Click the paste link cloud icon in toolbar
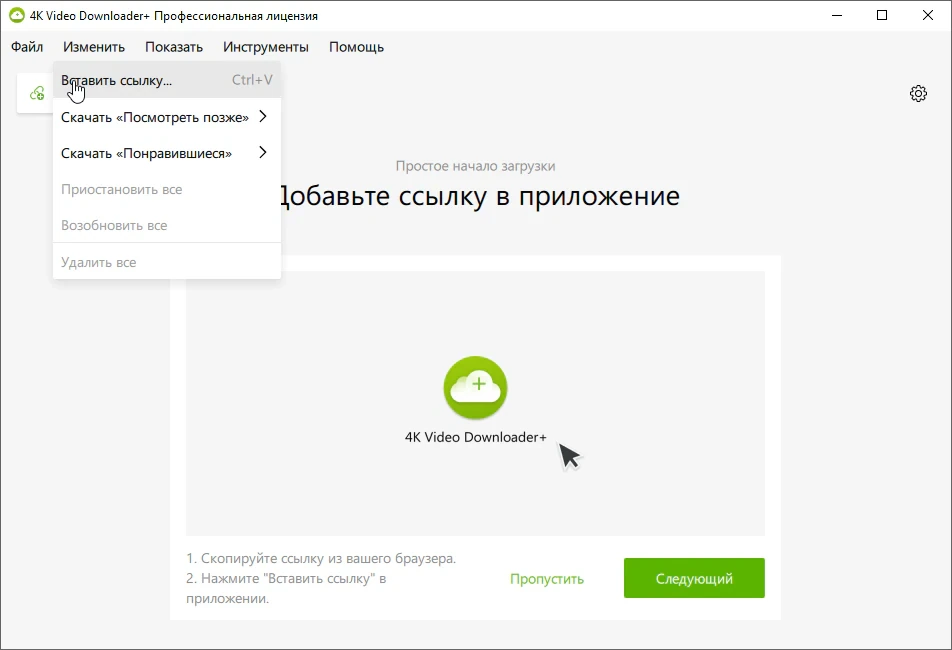 [x=37, y=93]
